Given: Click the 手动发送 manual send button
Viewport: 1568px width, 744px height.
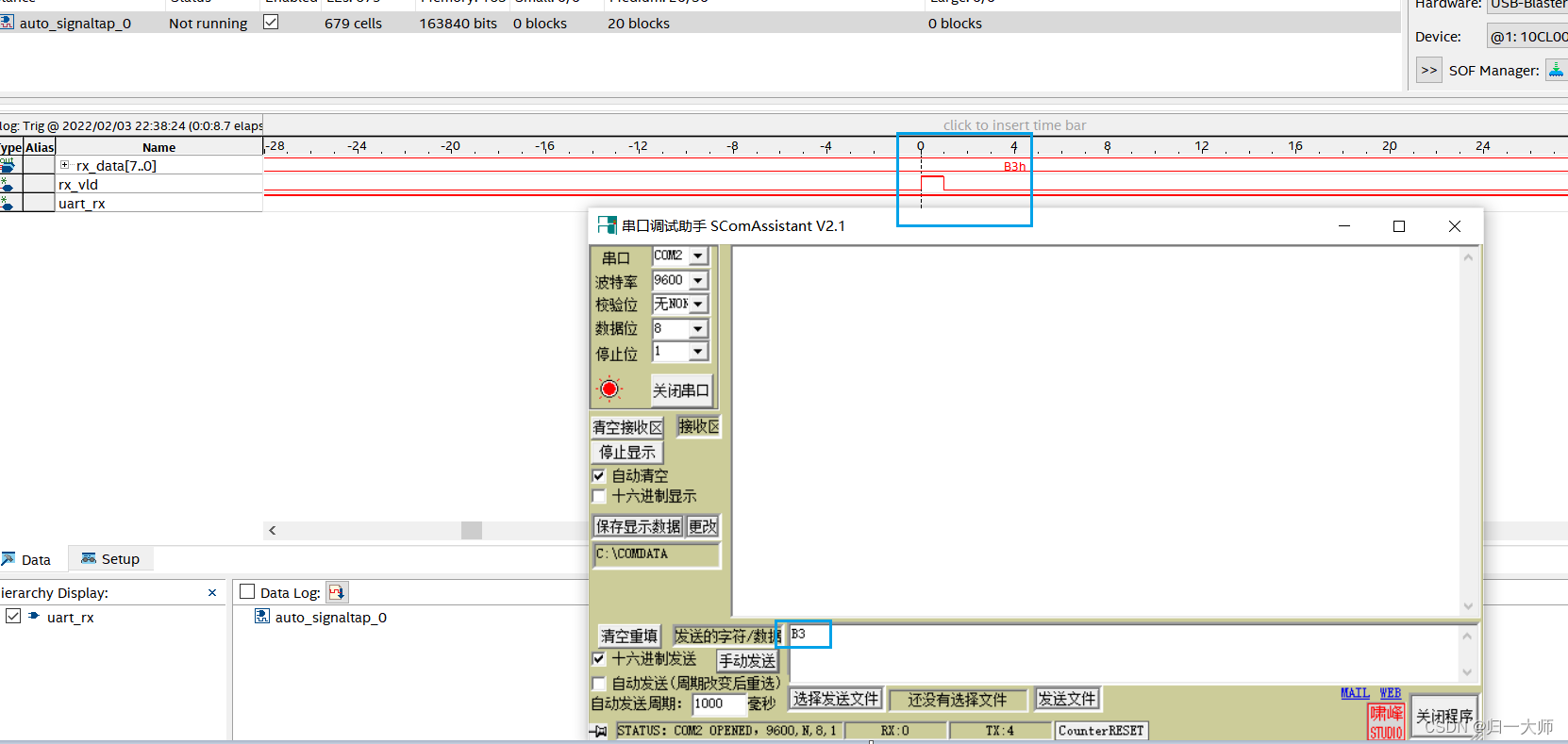Looking at the screenshot, I should pos(747,661).
